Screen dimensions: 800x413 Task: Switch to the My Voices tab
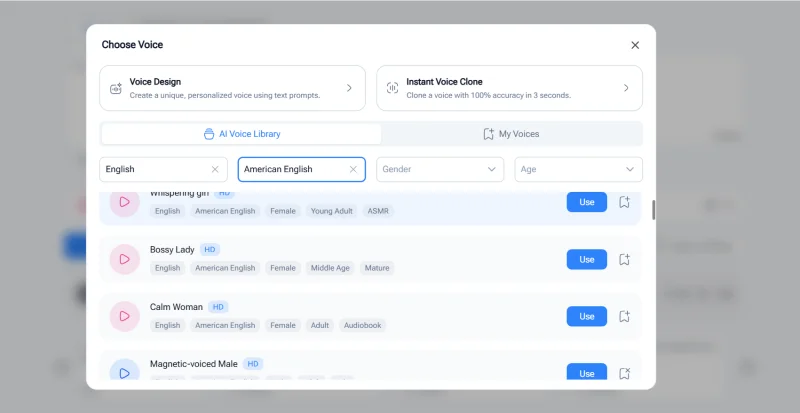coord(511,134)
